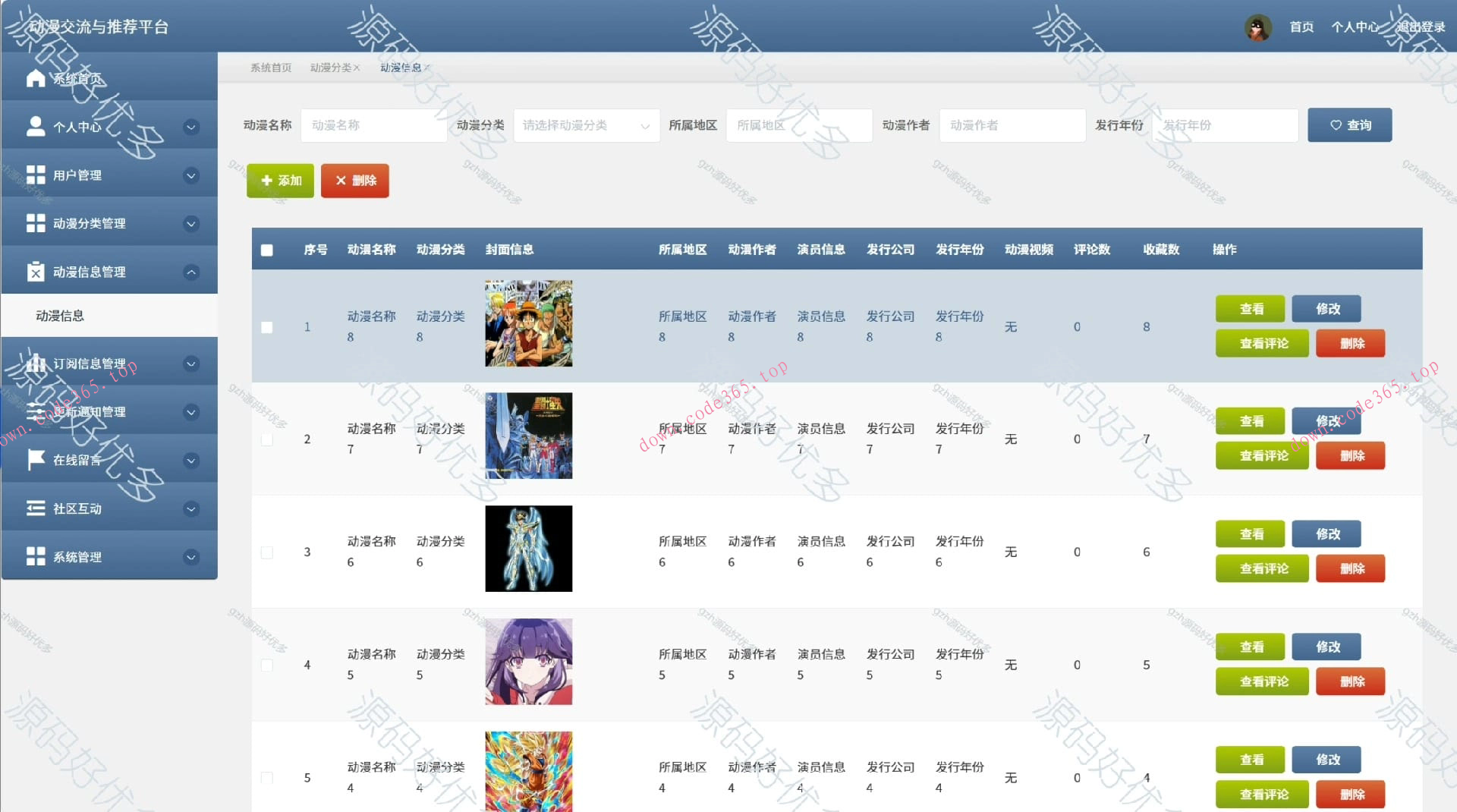Open 订阅信息管理 from the sidebar icon
The image size is (1457, 812).
click(35, 364)
